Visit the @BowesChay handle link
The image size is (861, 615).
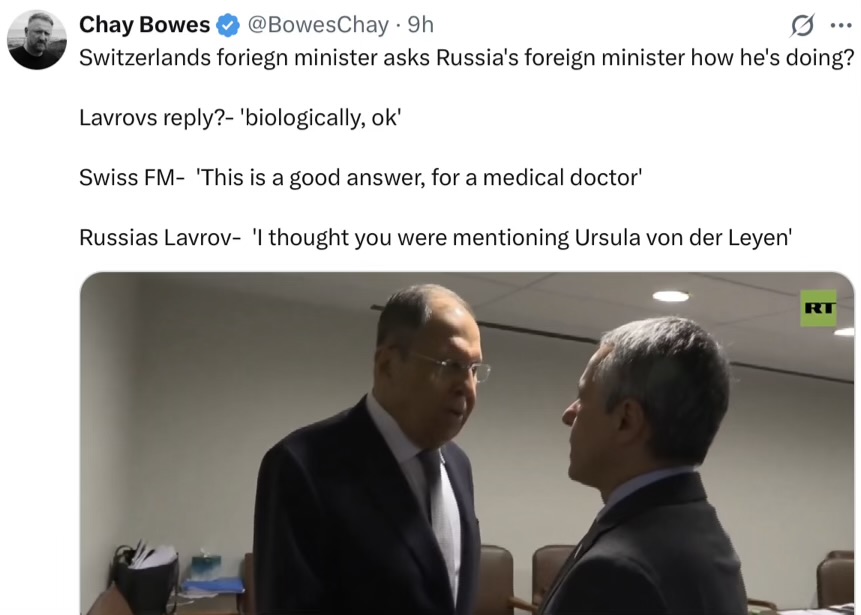(318, 25)
